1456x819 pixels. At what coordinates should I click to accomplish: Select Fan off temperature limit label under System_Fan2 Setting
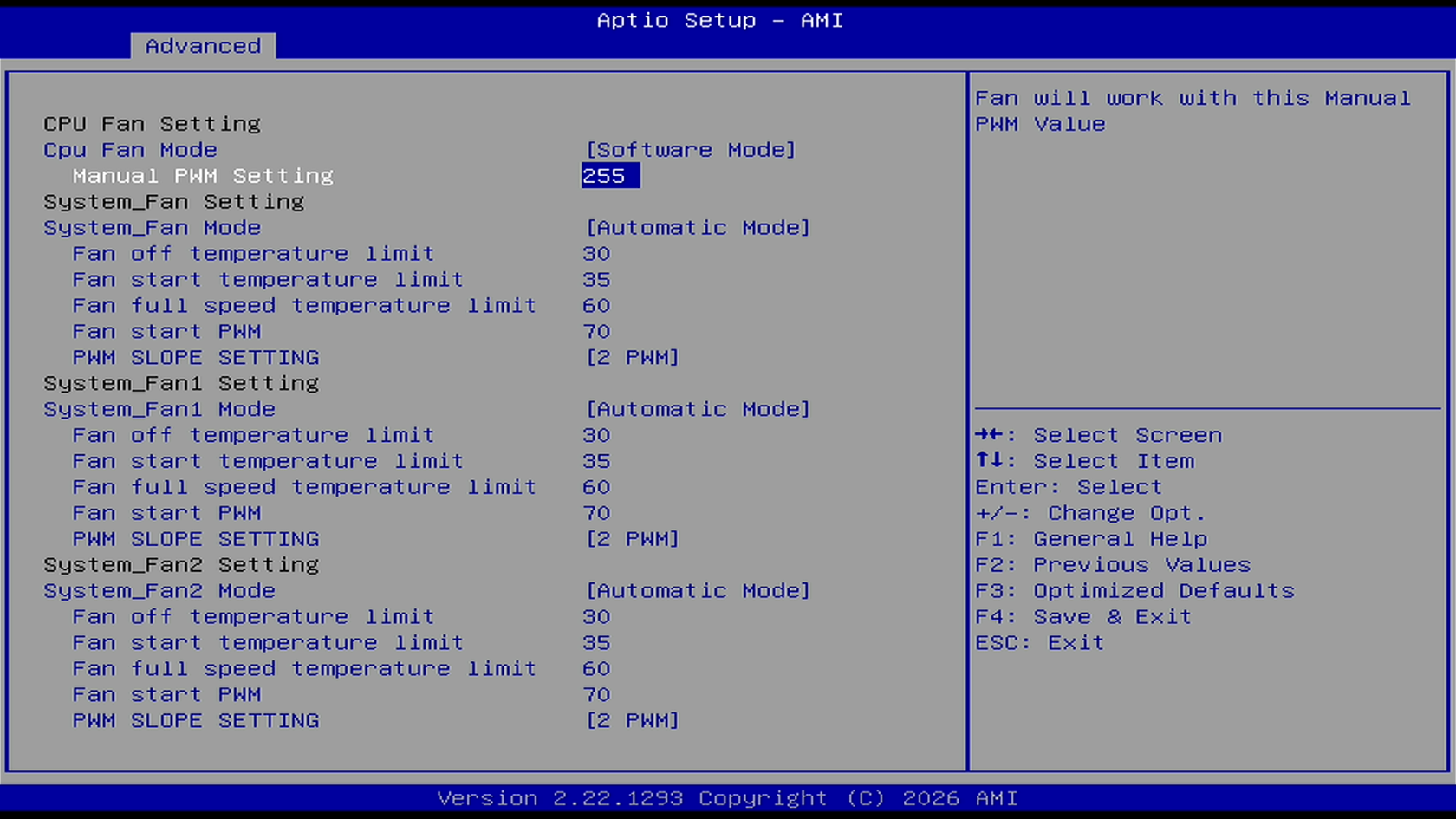(x=253, y=617)
